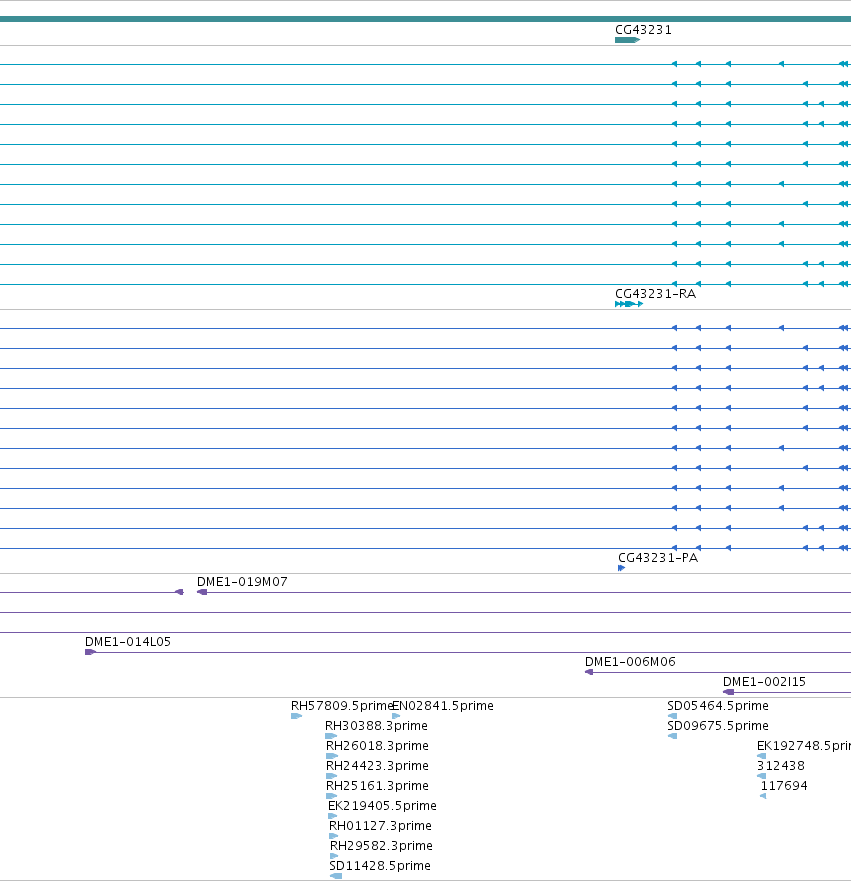Click the SD09675.5prime label

pos(718,726)
